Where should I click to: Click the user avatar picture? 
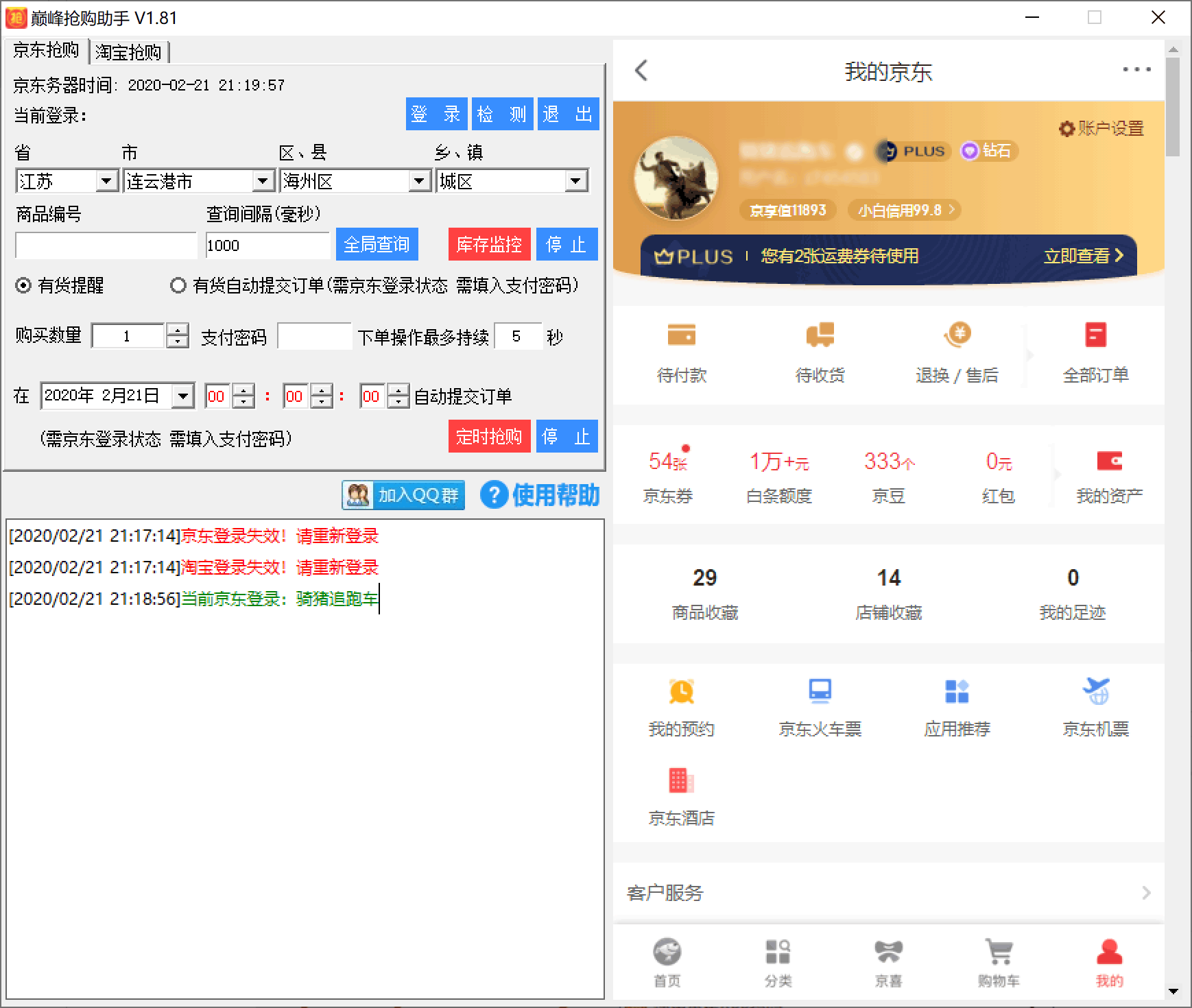click(676, 178)
